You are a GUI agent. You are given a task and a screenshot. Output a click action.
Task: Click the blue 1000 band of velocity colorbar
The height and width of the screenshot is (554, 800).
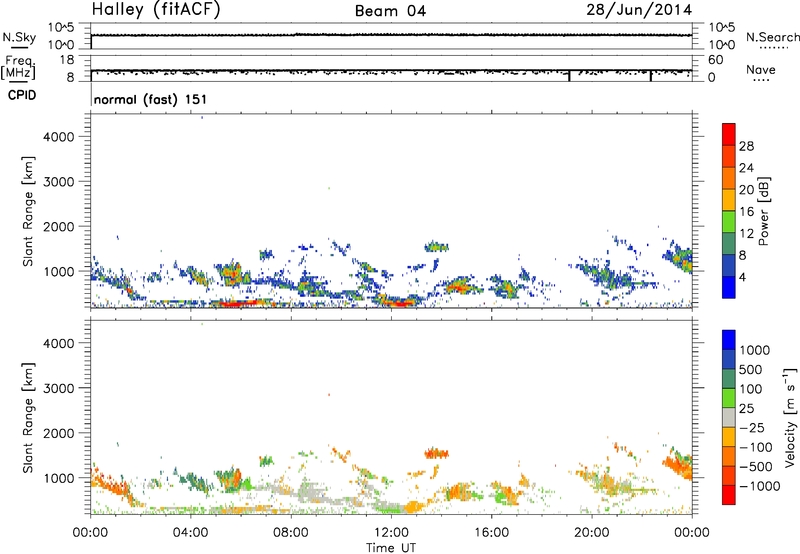pyautogui.click(x=729, y=340)
